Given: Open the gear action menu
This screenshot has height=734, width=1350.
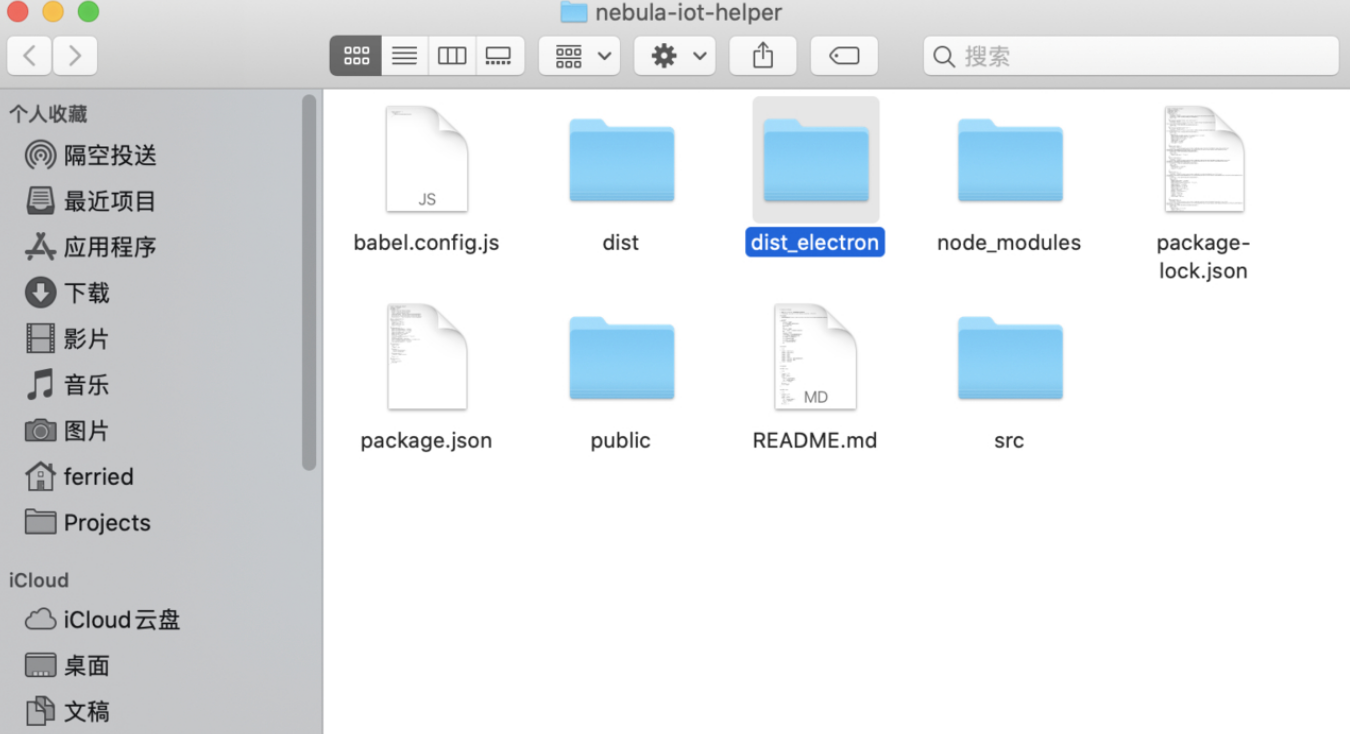Looking at the screenshot, I should pos(675,56).
